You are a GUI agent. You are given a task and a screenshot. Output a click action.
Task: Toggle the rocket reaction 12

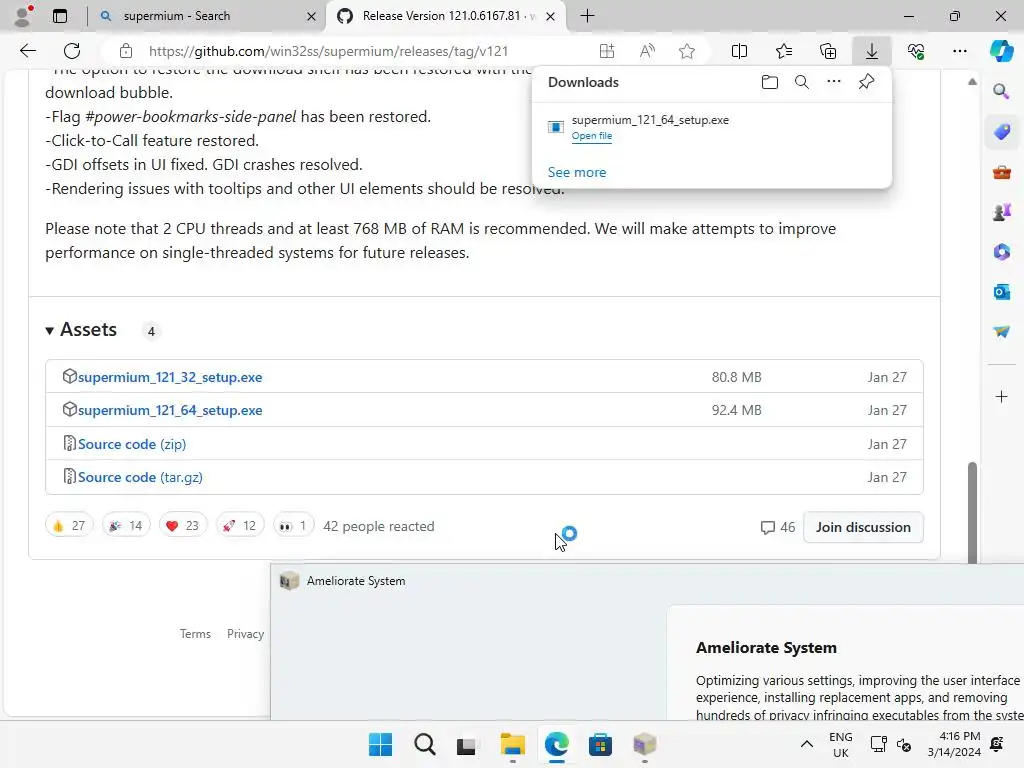tap(240, 526)
